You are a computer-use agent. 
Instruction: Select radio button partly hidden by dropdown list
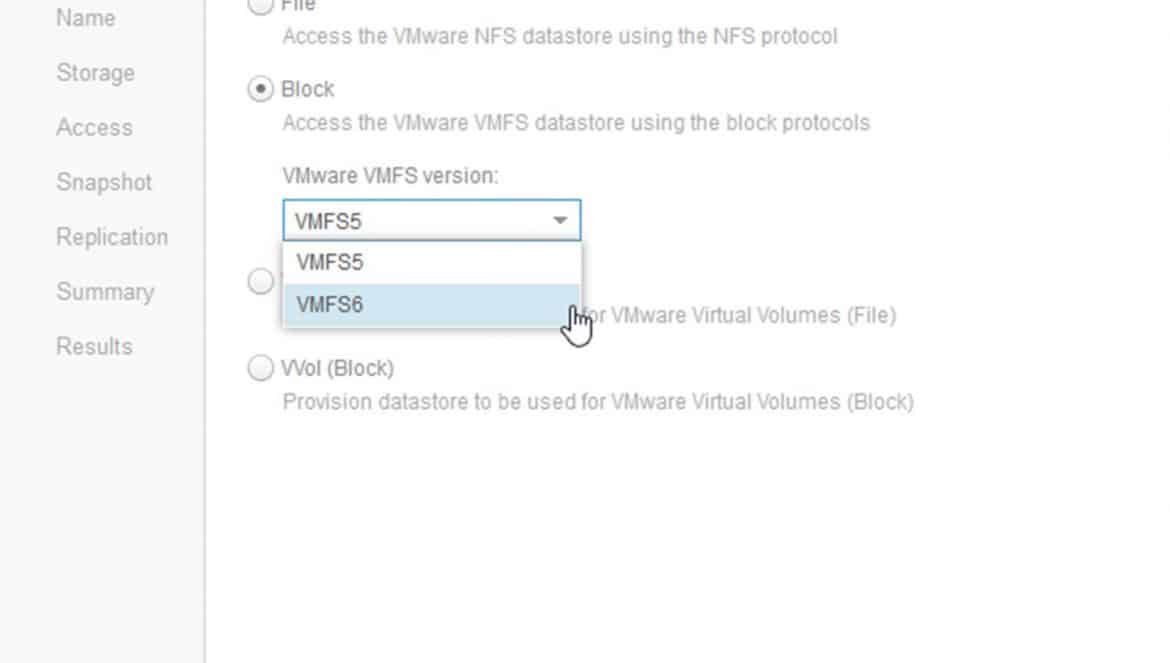point(260,281)
